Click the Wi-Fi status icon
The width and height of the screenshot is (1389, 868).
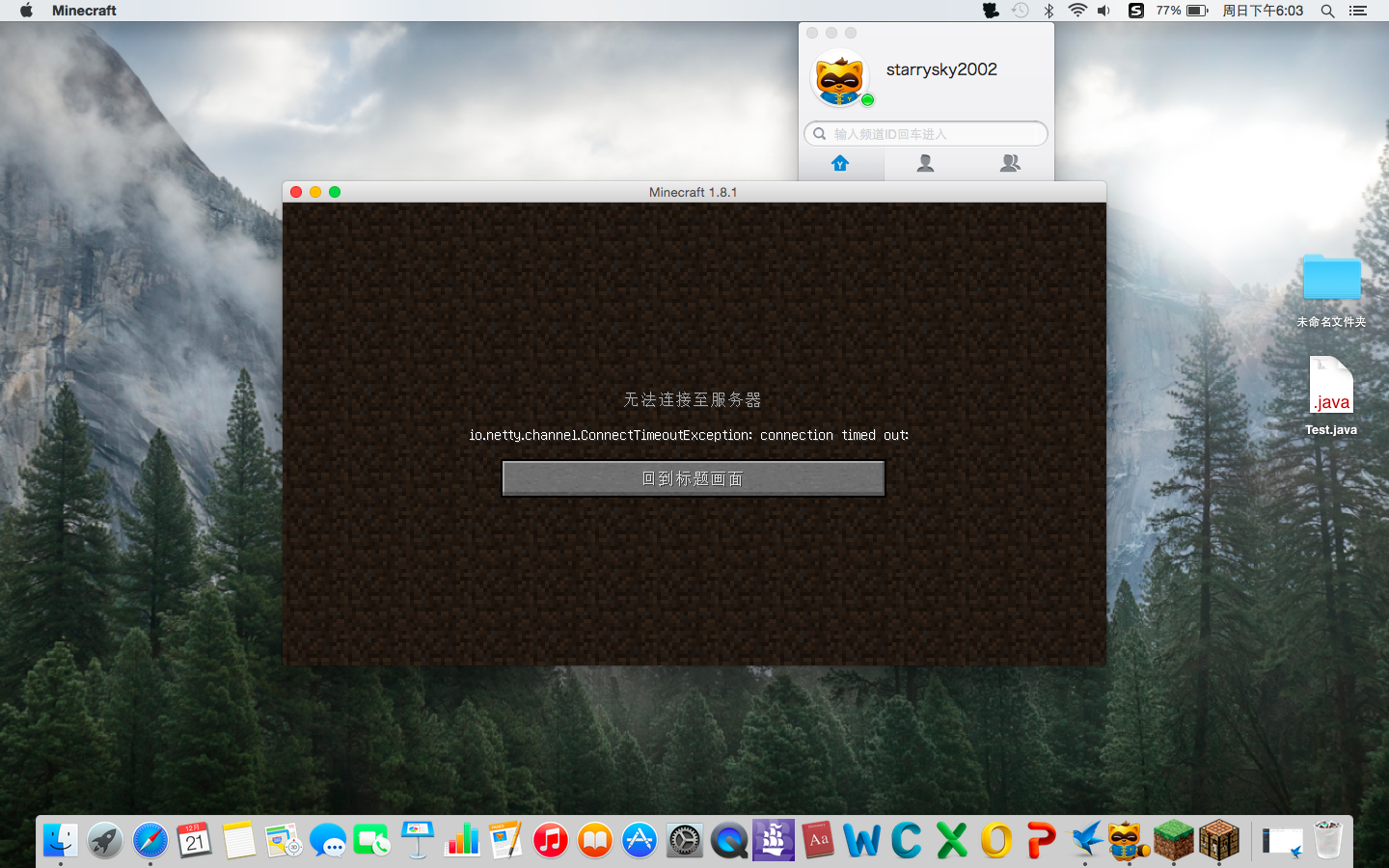(1077, 11)
